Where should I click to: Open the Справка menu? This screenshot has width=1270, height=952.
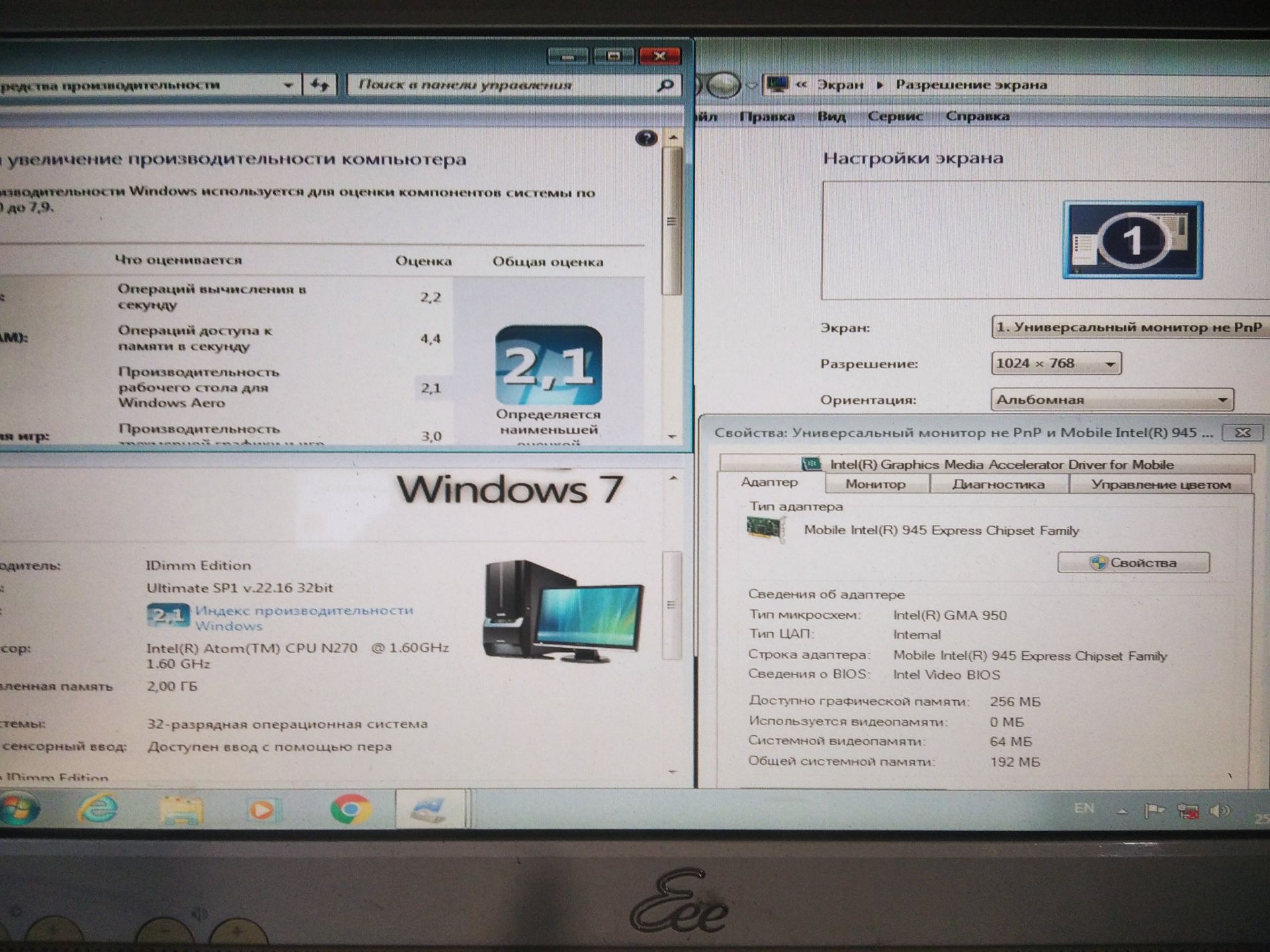(x=977, y=116)
